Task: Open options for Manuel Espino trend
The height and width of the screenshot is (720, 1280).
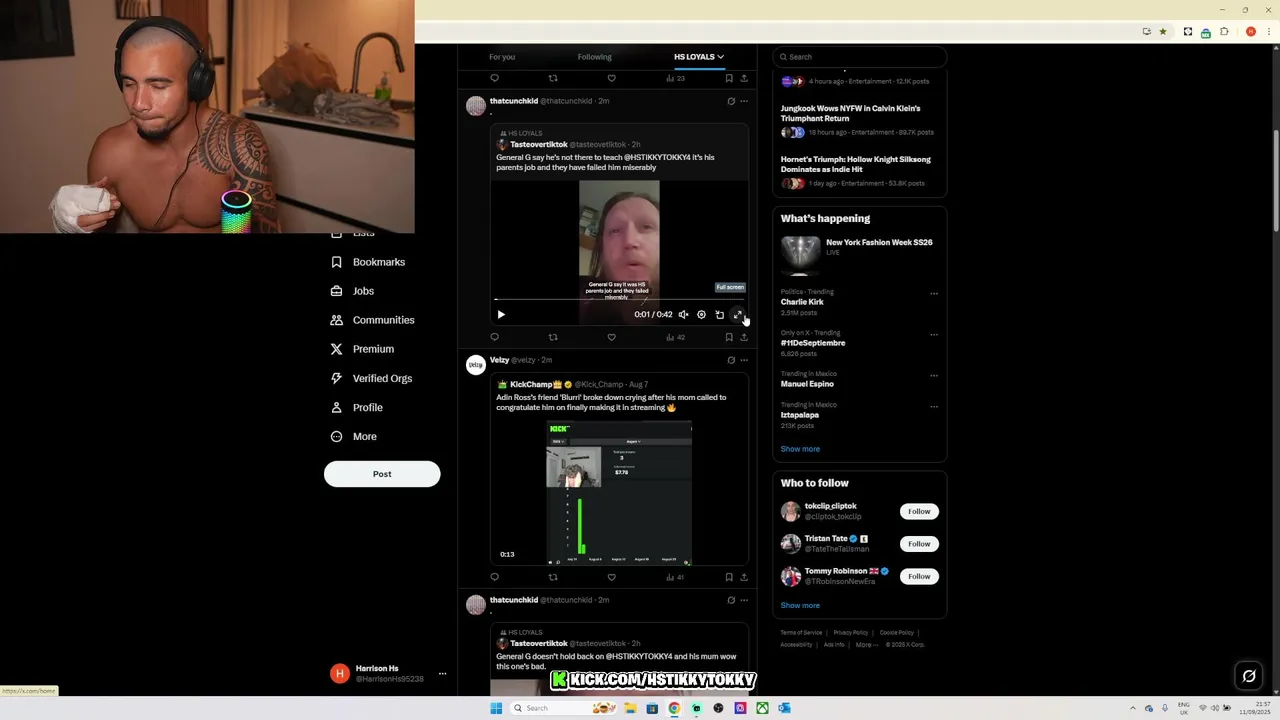Action: click(x=934, y=376)
